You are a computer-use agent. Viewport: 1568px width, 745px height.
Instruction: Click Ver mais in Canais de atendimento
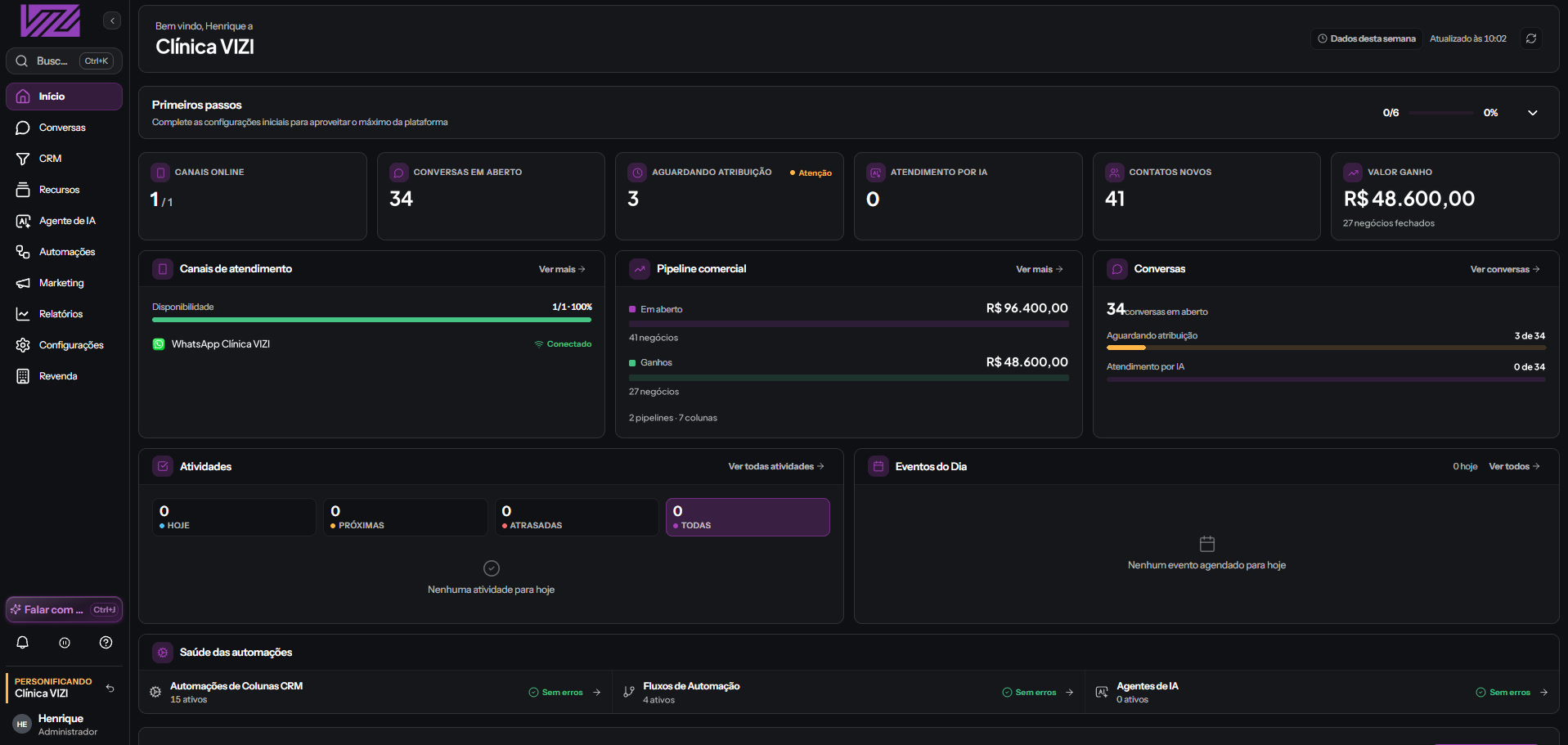click(x=562, y=269)
